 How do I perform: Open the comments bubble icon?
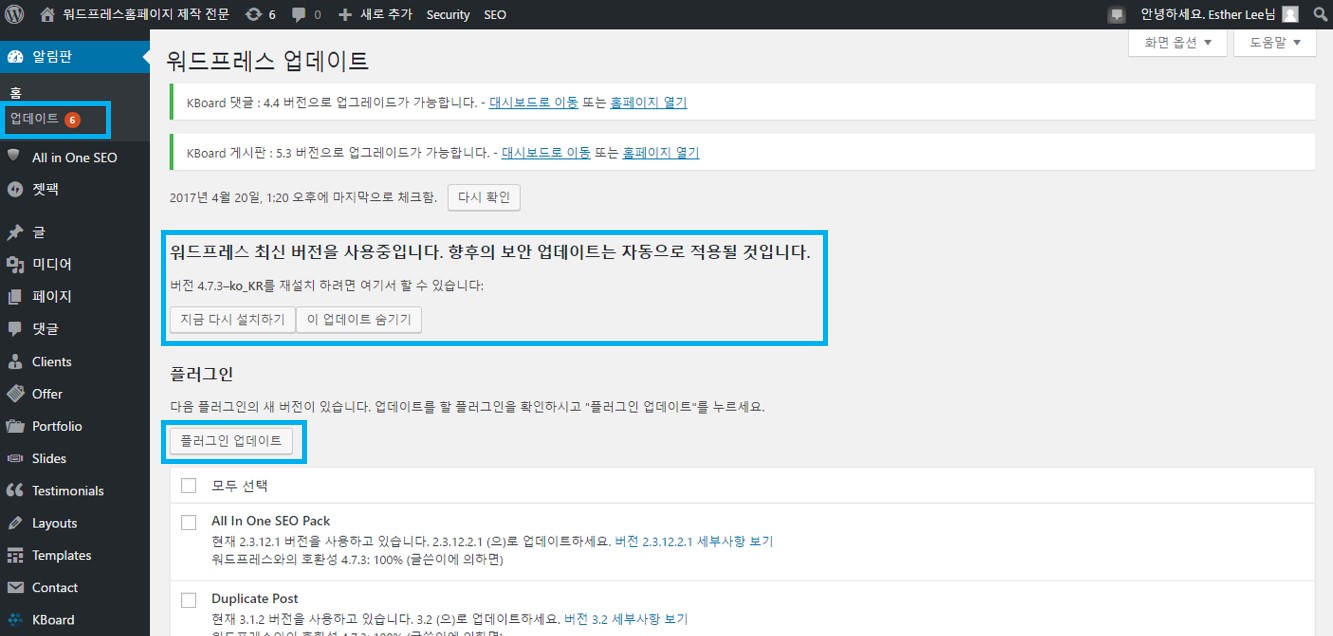pos(298,15)
